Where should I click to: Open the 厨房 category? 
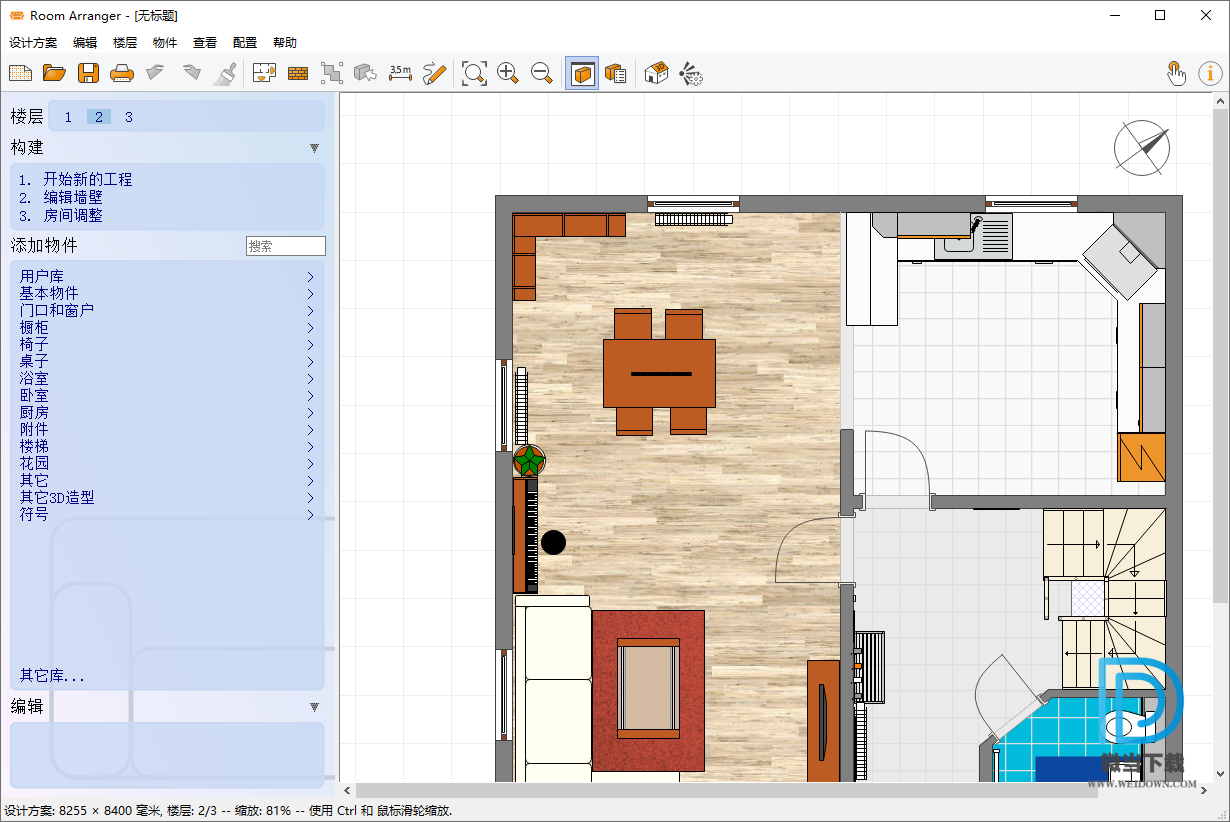[167, 412]
